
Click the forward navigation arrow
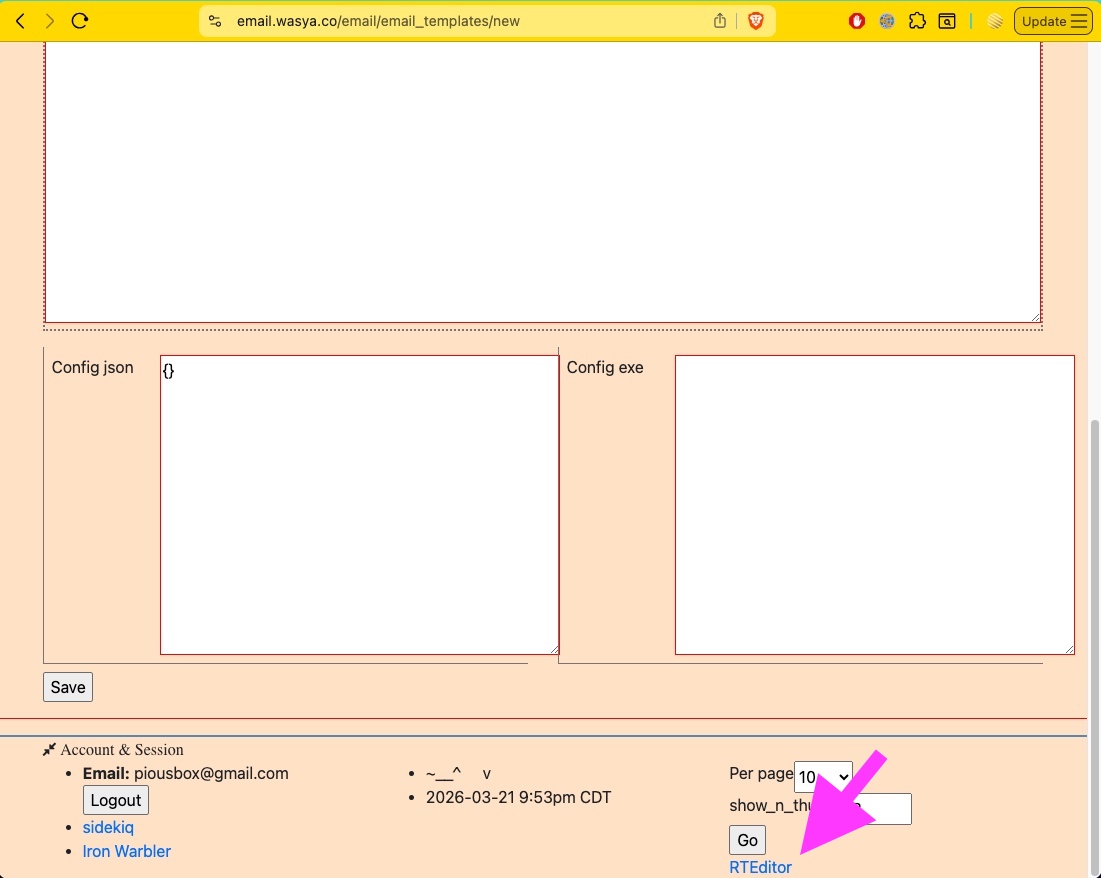pos(49,20)
